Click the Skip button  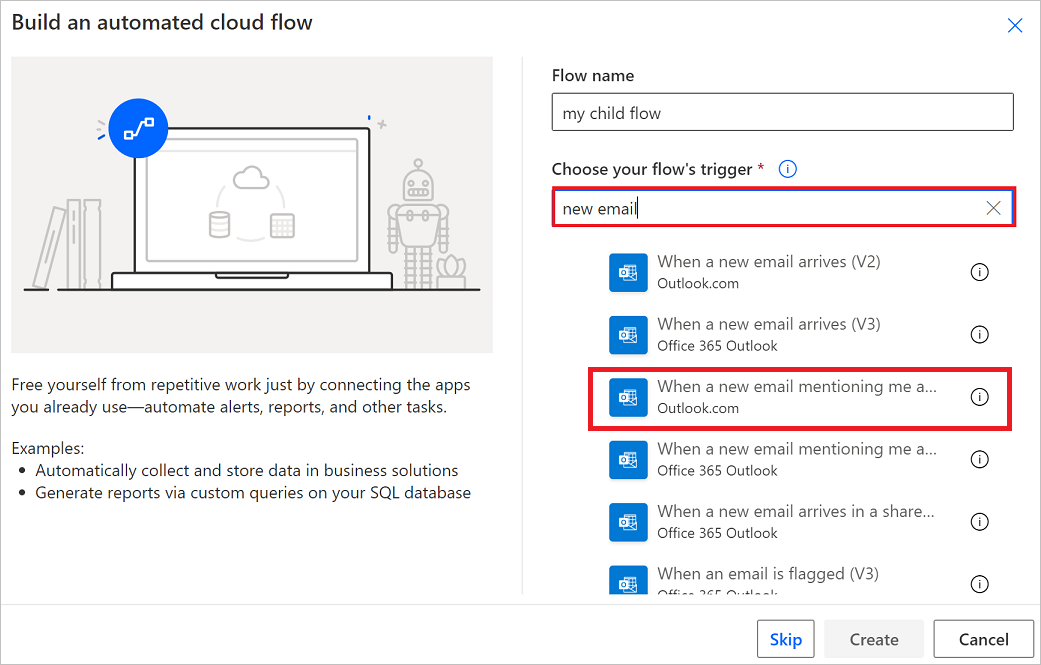[785, 638]
